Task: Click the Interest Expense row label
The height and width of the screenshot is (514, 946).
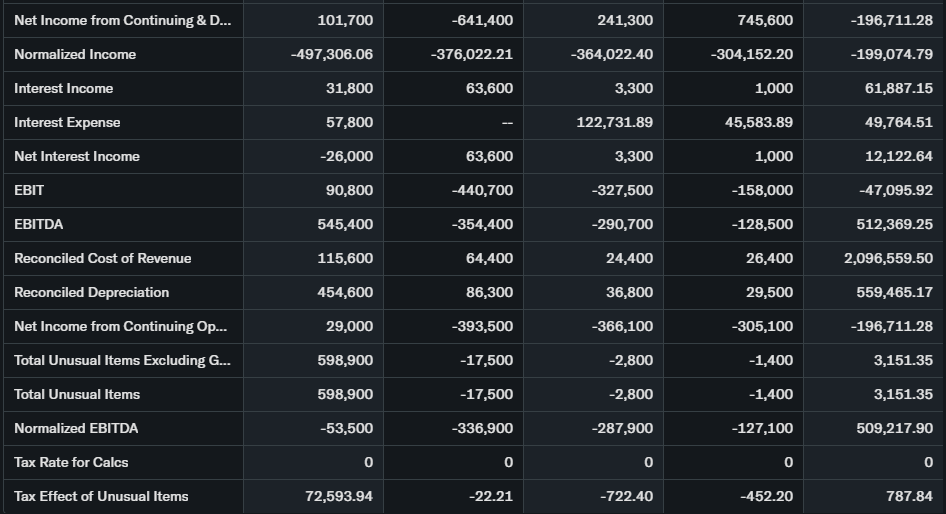Action: [67, 122]
